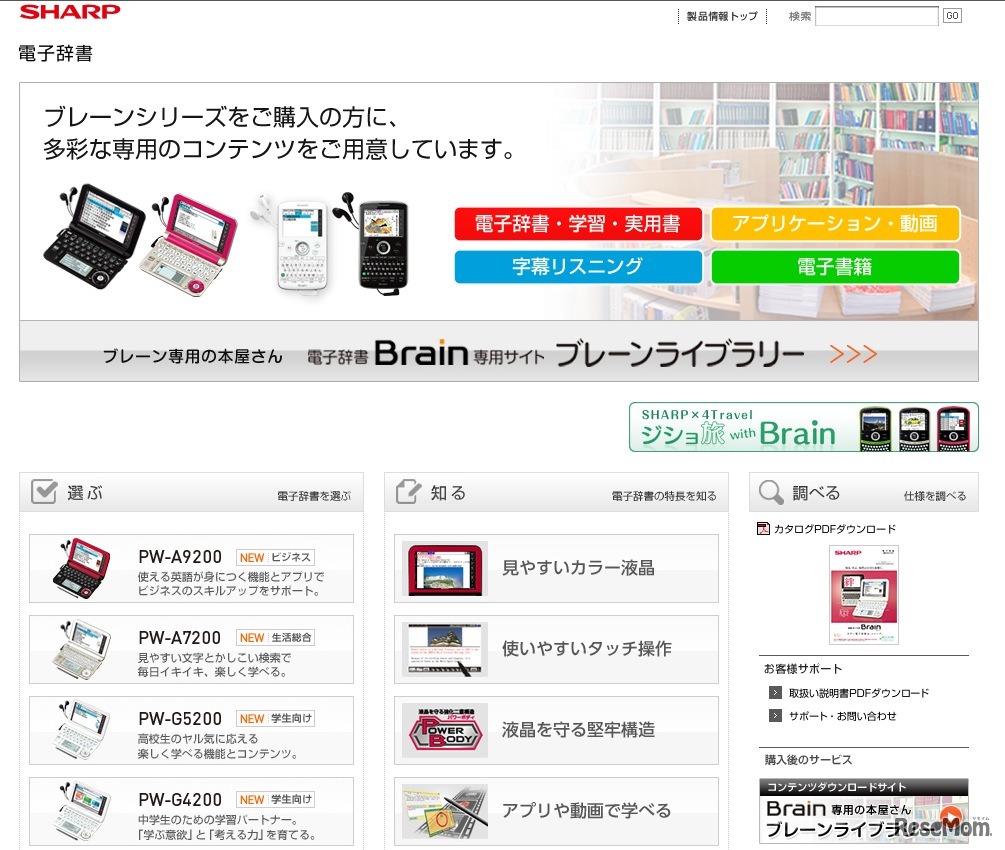The image size is (1005, 850).
Task: Click the apps and video thumbnail icon
Action: coord(445,811)
